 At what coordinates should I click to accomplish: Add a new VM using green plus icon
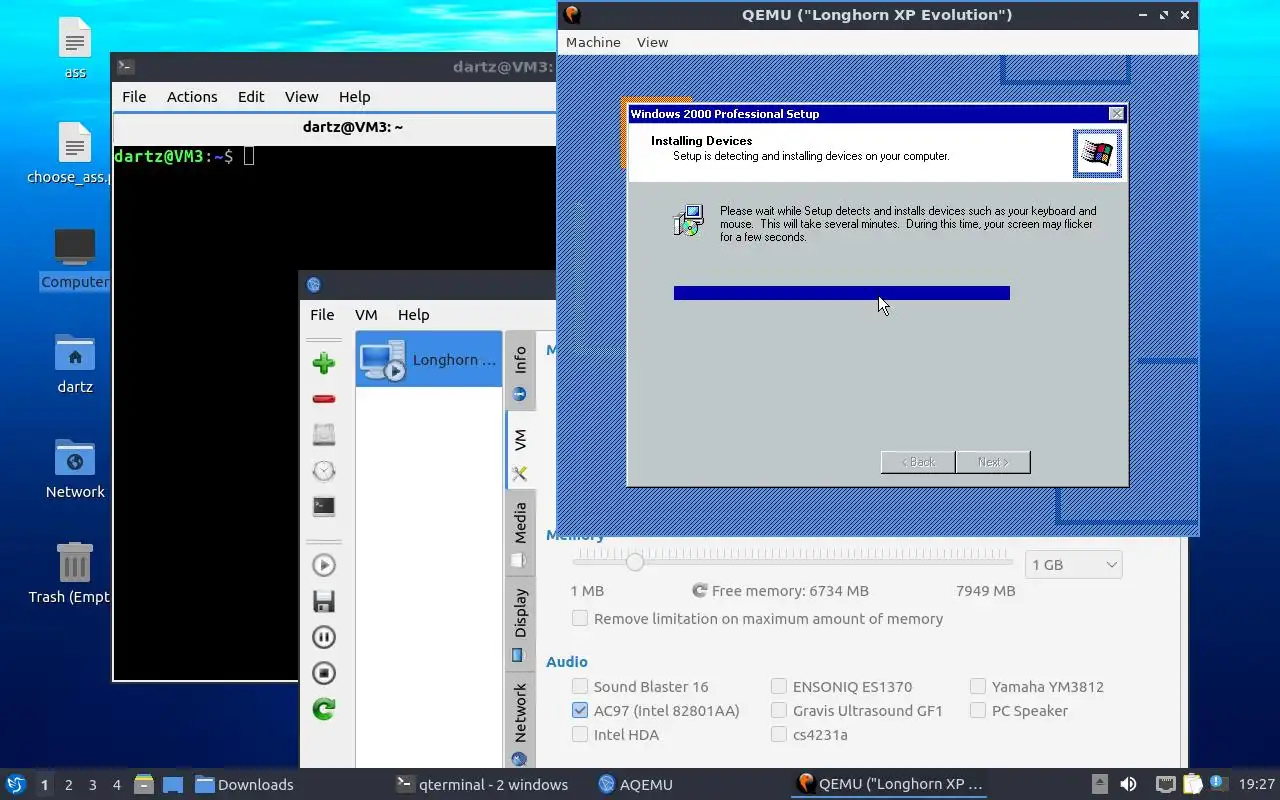[x=323, y=363]
